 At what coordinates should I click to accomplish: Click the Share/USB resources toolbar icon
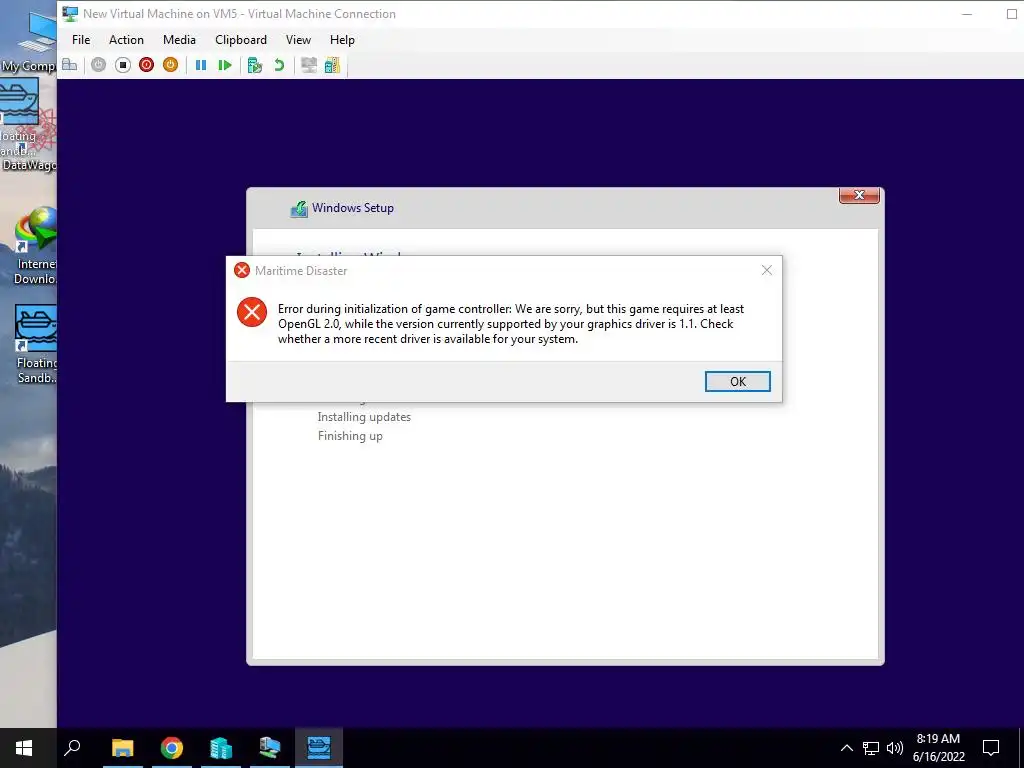pyautogui.click(x=332, y=65)
